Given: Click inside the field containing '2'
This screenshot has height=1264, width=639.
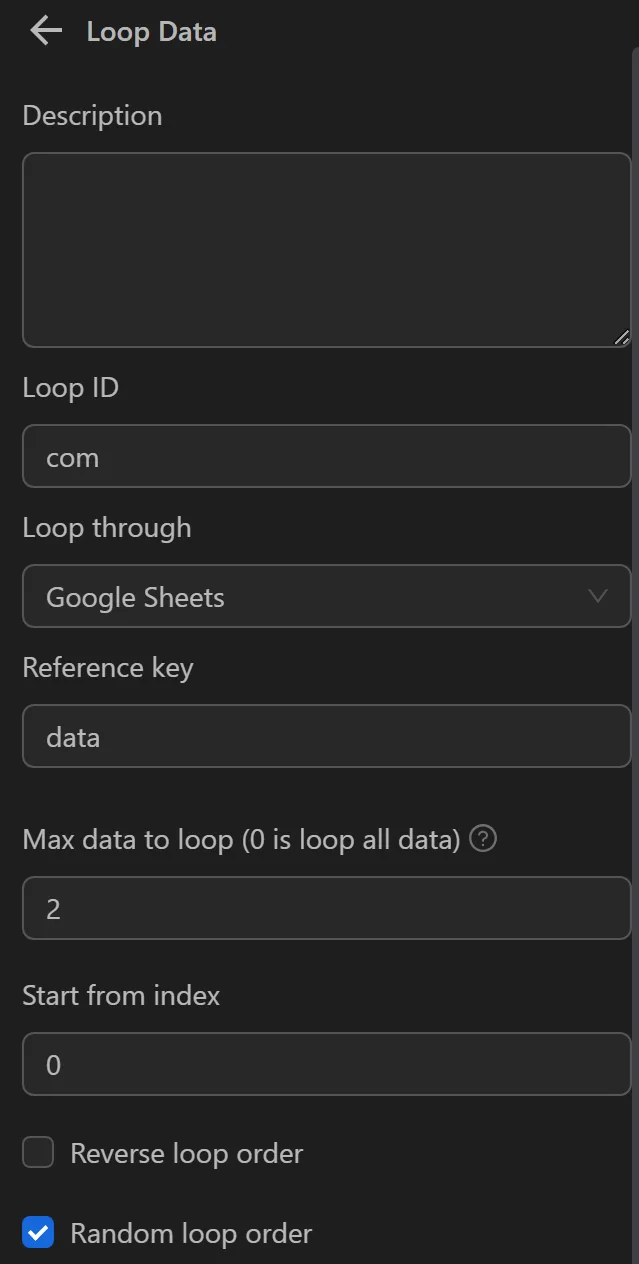Looking at the screenshot, I should (x=327, y=907).
